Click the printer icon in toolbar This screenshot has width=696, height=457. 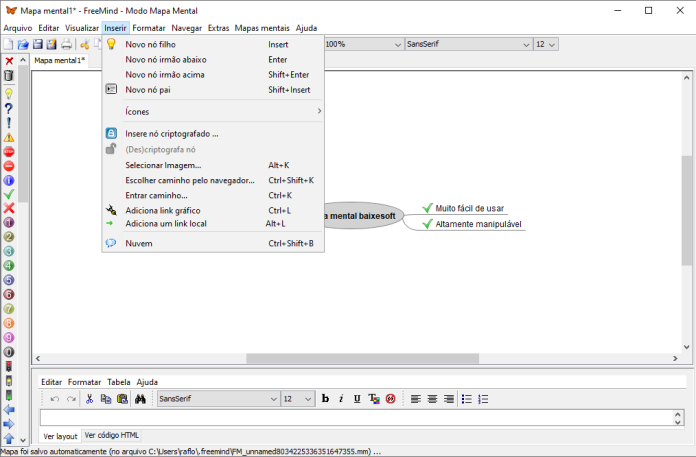67,44
